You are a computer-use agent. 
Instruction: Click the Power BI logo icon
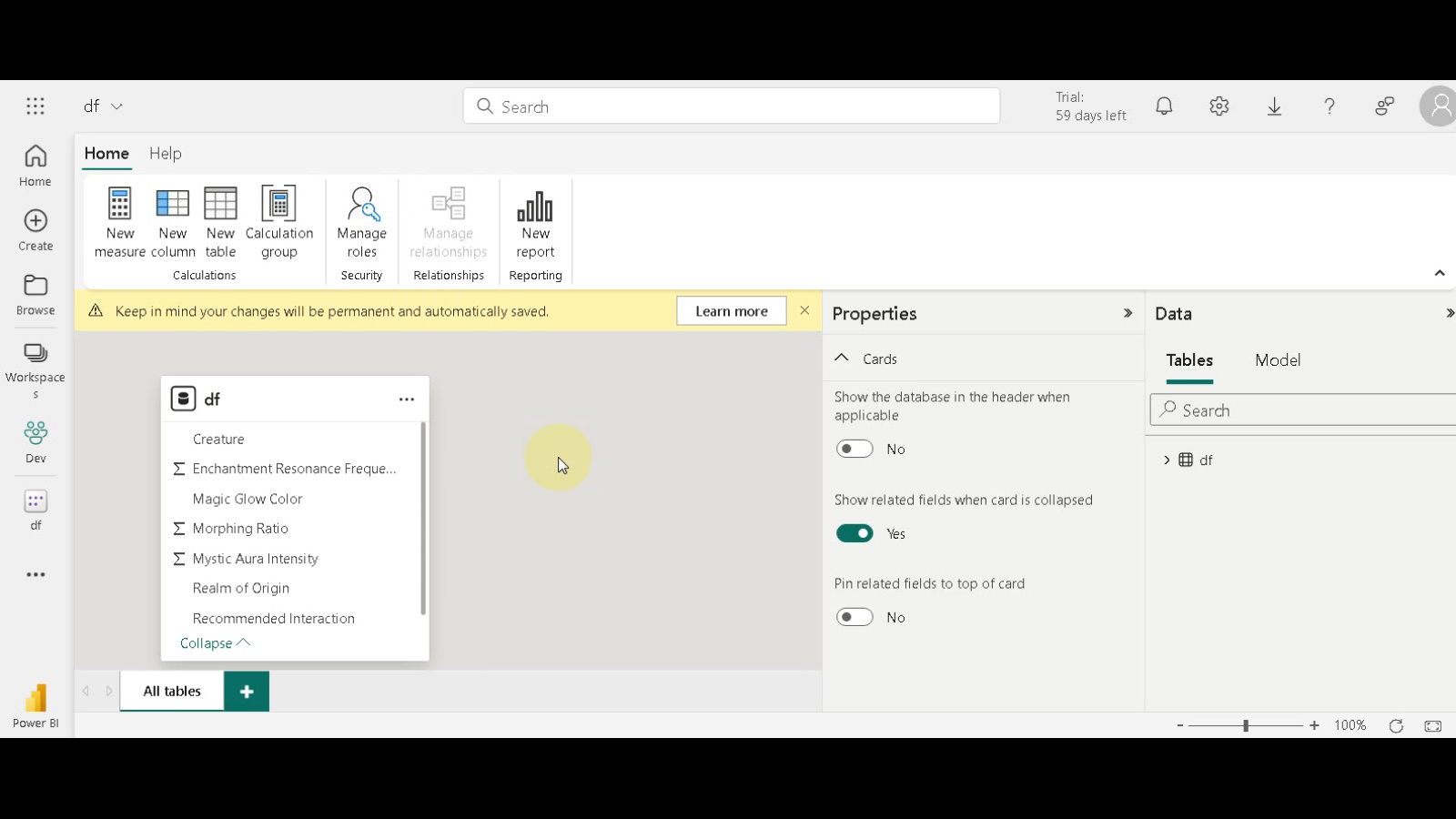coord(35,698)
